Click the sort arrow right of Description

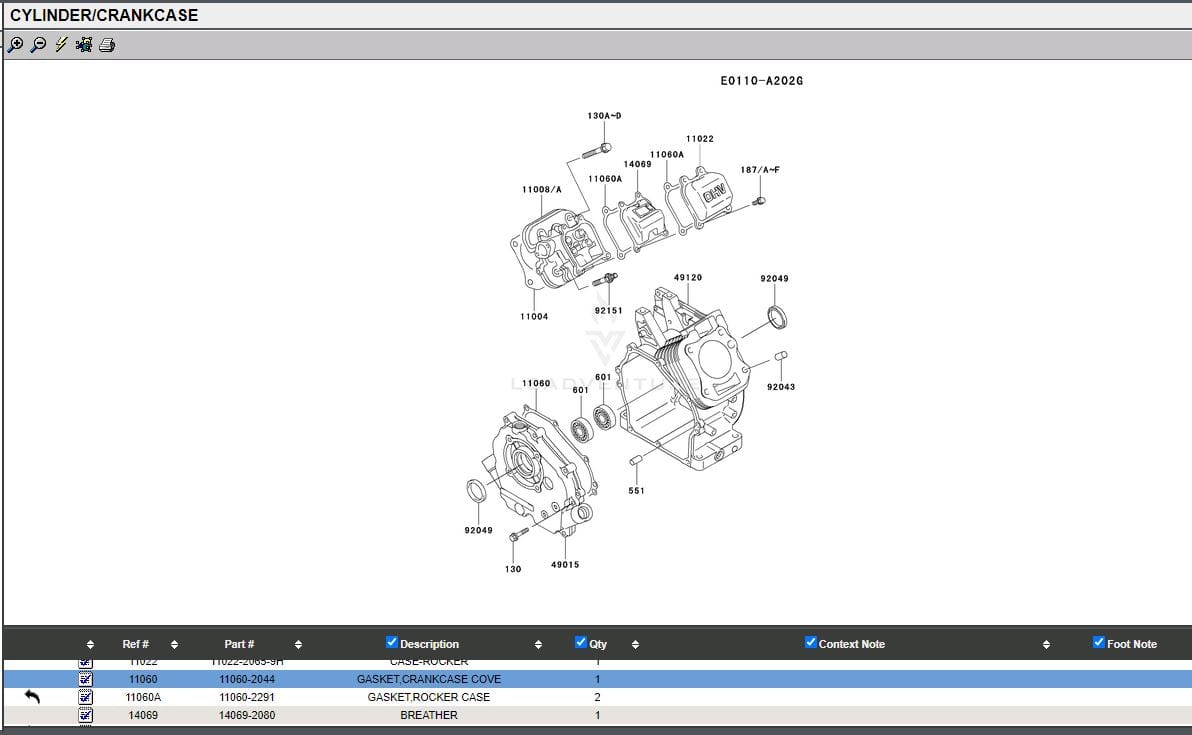point(538,644)
